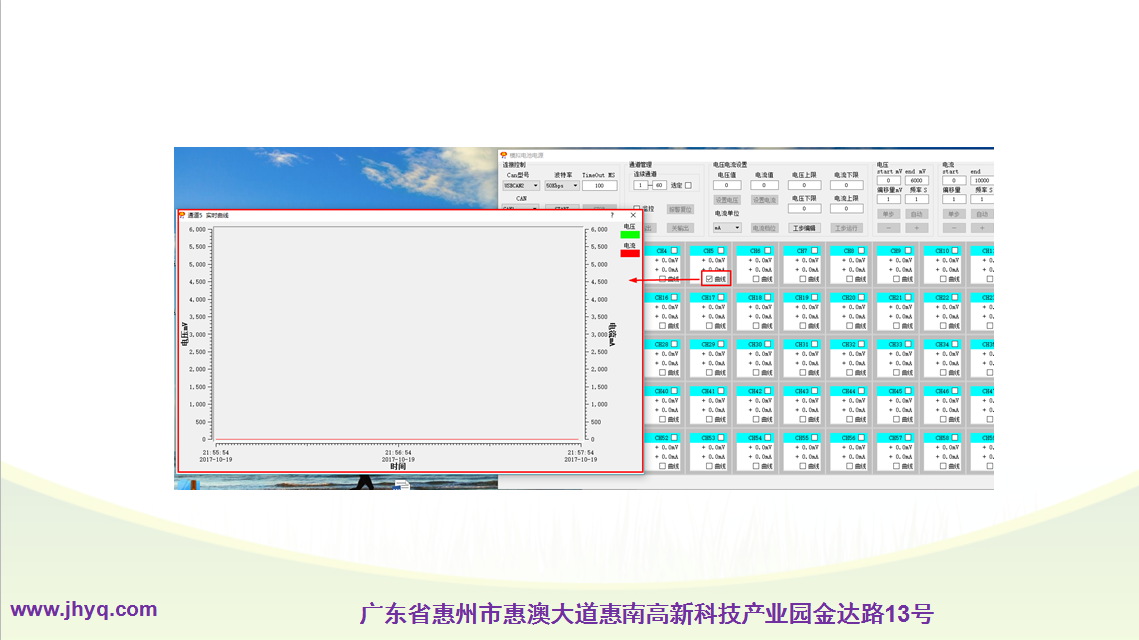Click the app icon in the 实时曲线 window title bar
The height and width of the screenshot is (640, 1139).
coord(182,215)
